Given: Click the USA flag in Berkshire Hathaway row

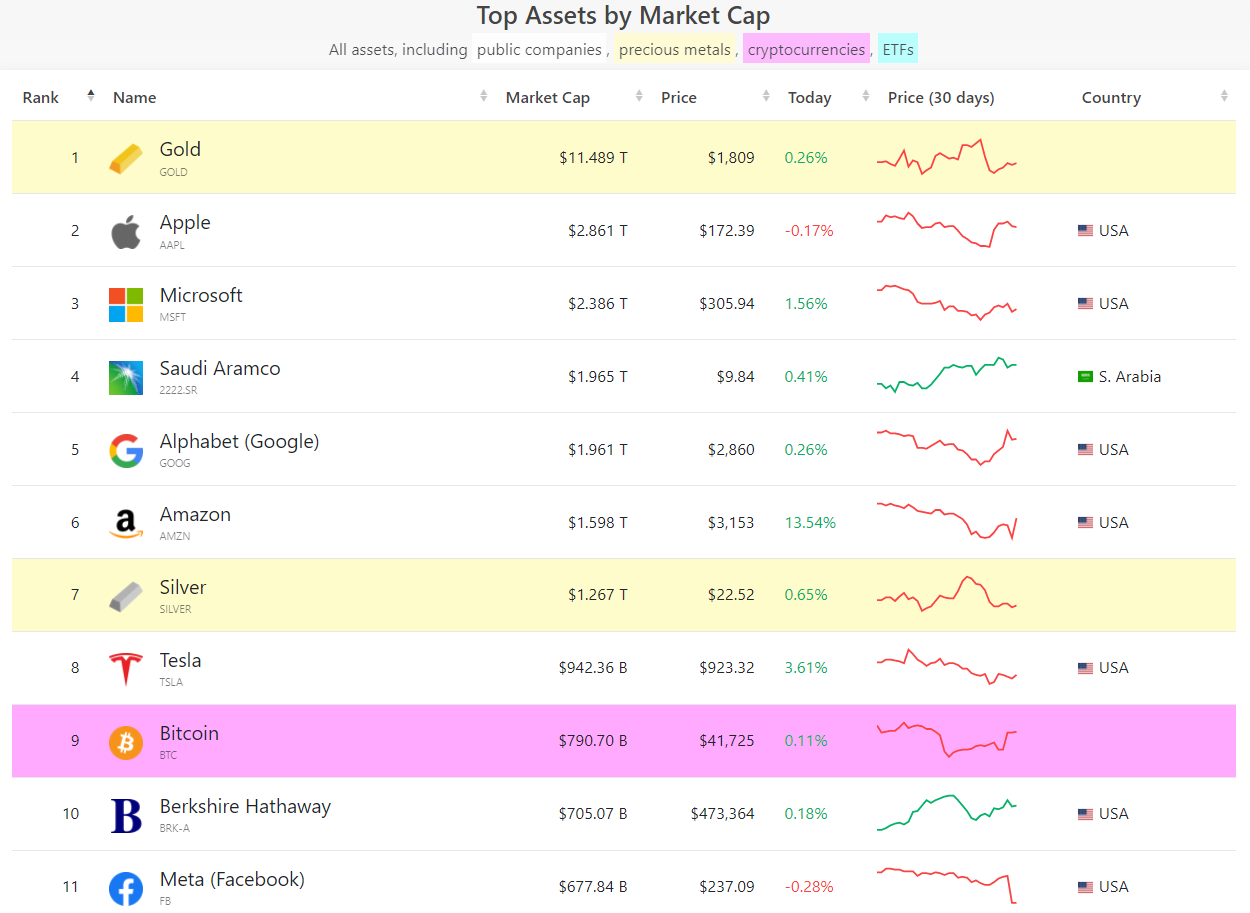Looking at the screenshot, I should click(x=1085, y=814).
